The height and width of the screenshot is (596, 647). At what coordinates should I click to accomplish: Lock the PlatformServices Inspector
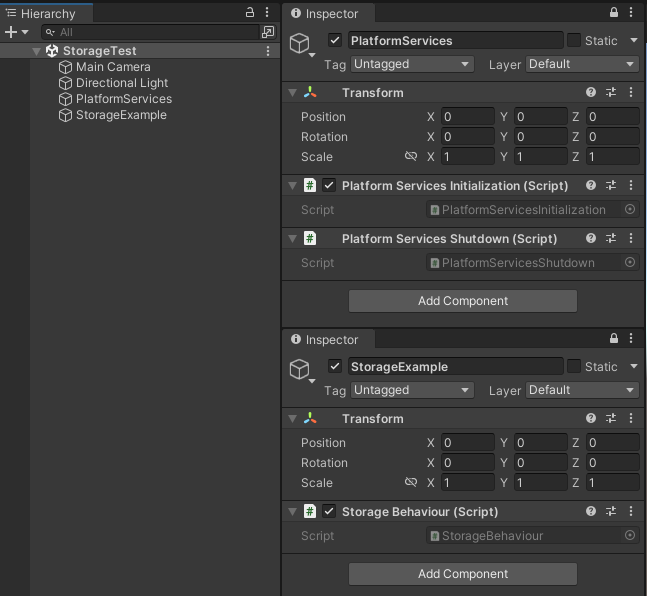[614, 12]
